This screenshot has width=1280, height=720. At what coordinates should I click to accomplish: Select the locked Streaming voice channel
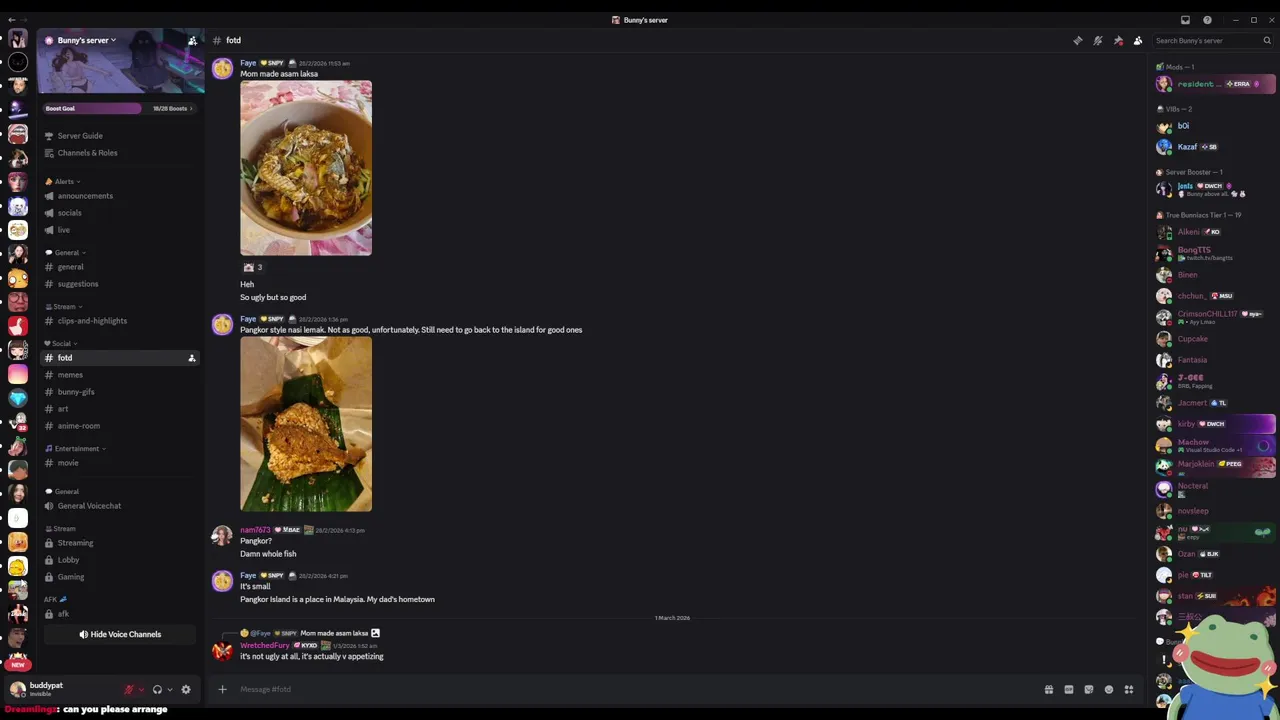click(75, 543)
